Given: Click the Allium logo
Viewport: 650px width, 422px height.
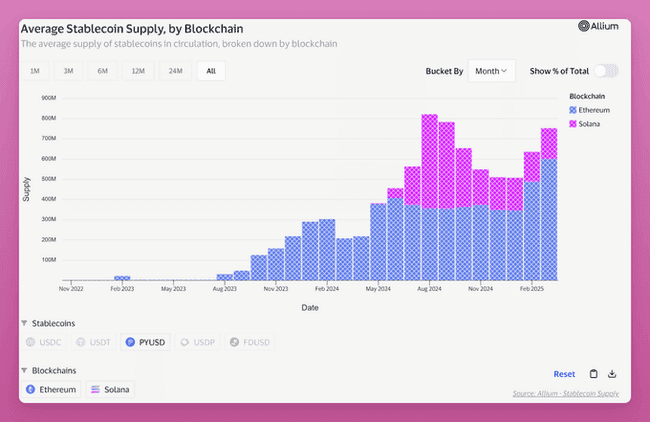Looking at the screenshot, I should click(x=598, y=27).
